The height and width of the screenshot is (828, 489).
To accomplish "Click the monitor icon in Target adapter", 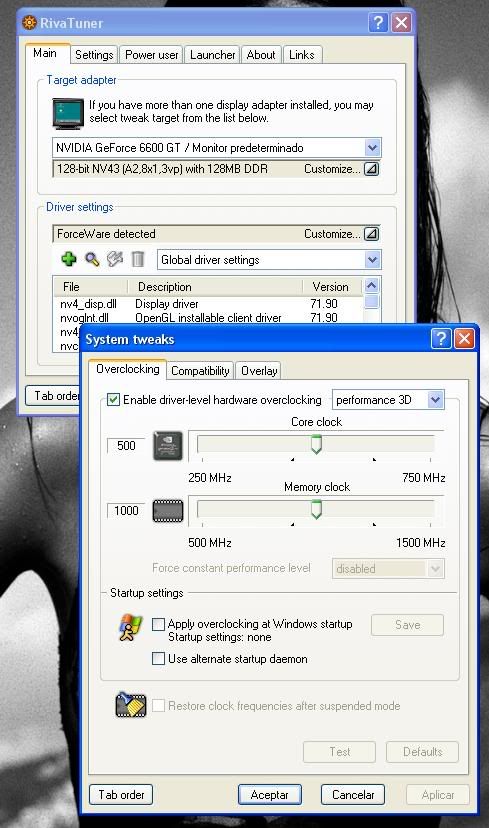I will 68,114.
